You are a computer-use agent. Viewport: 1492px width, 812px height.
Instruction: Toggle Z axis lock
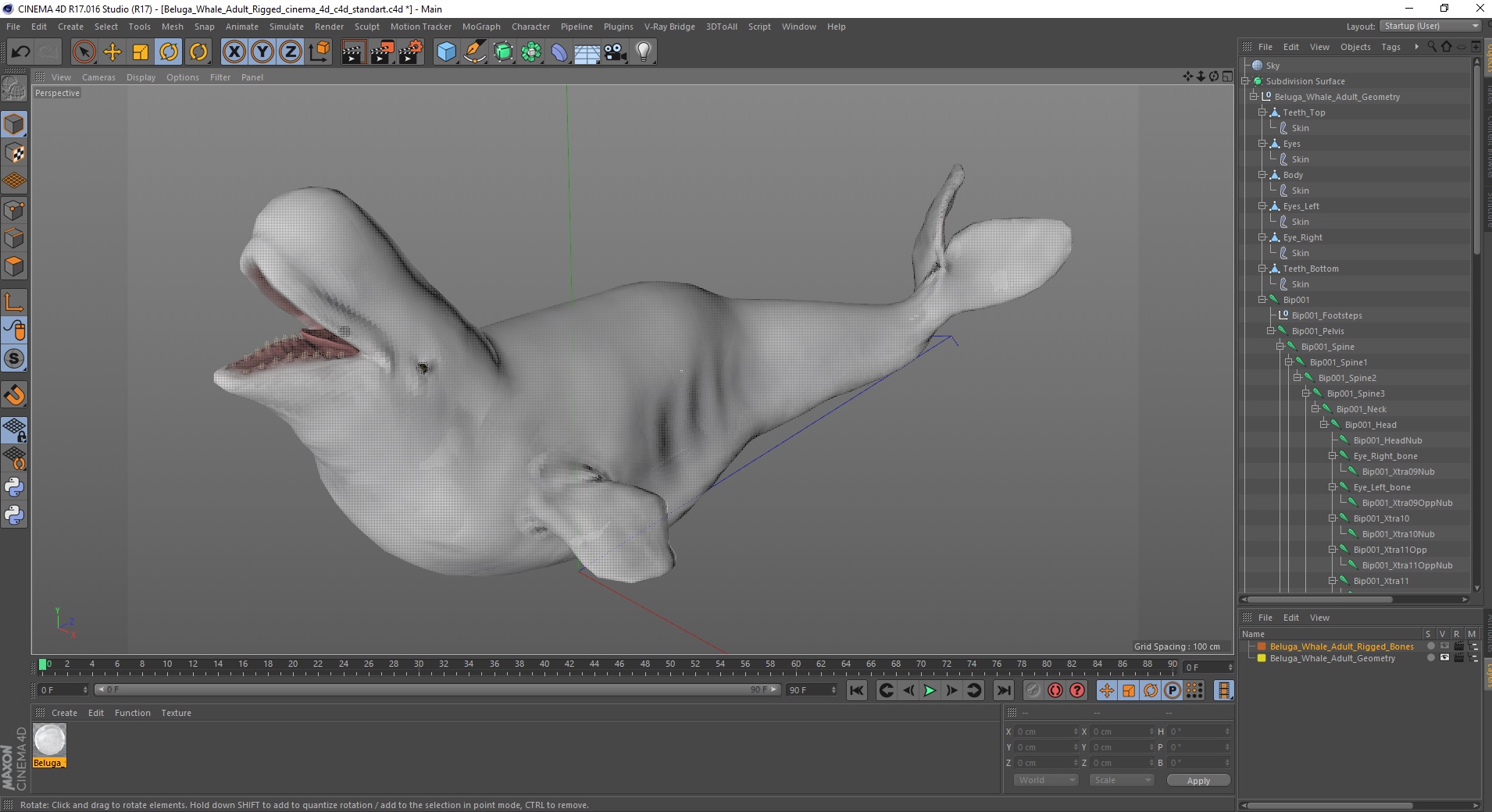click(291, 52)
